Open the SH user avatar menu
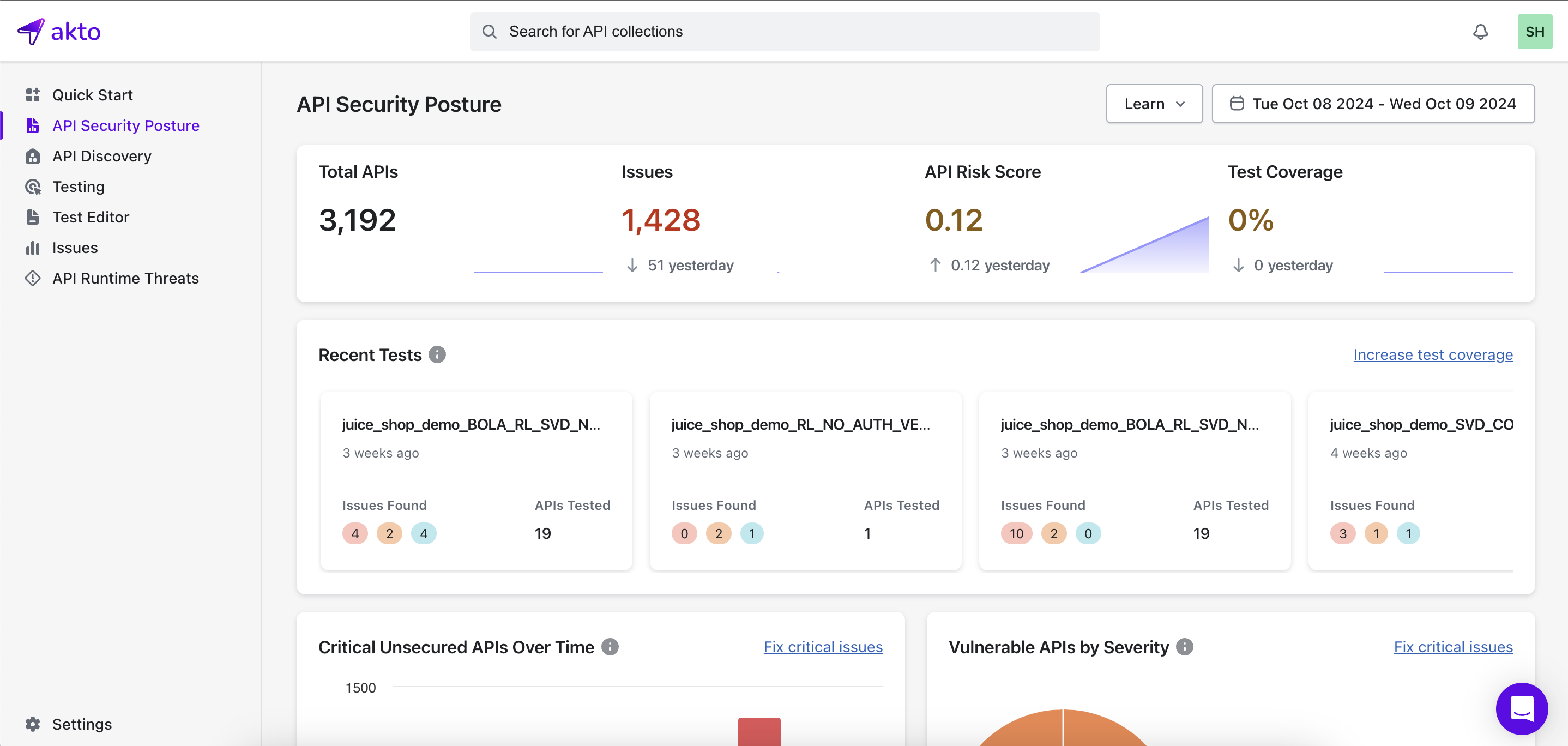The image size is (1568, 746). click(1534, 32)
